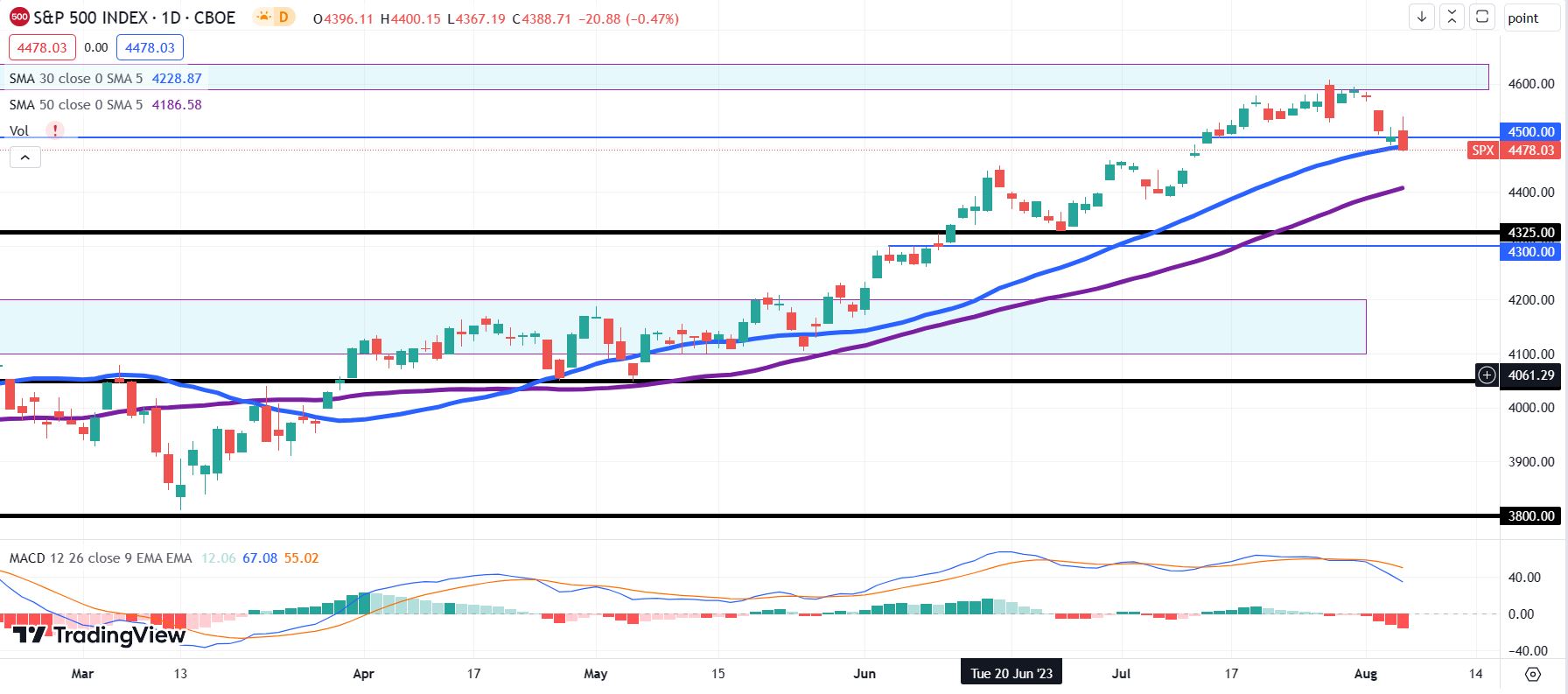Open the S&P 500 INDEX symbol title

click(134, 18)
